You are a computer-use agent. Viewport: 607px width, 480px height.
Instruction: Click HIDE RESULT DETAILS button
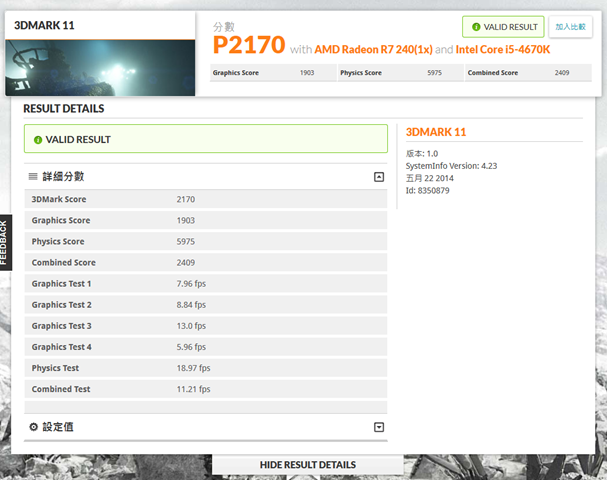[308, 465]
